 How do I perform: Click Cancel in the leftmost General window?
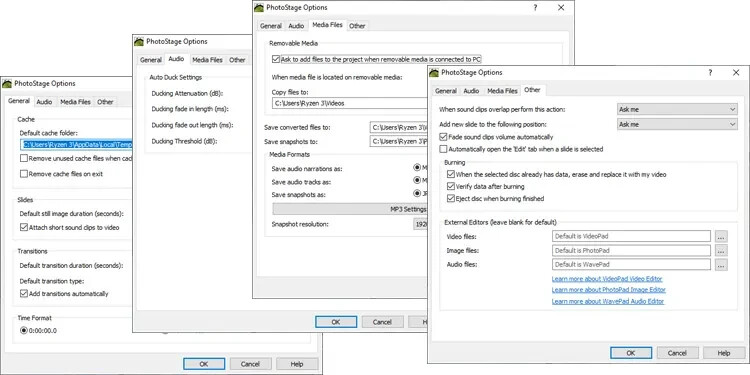[x=250, y=364]
